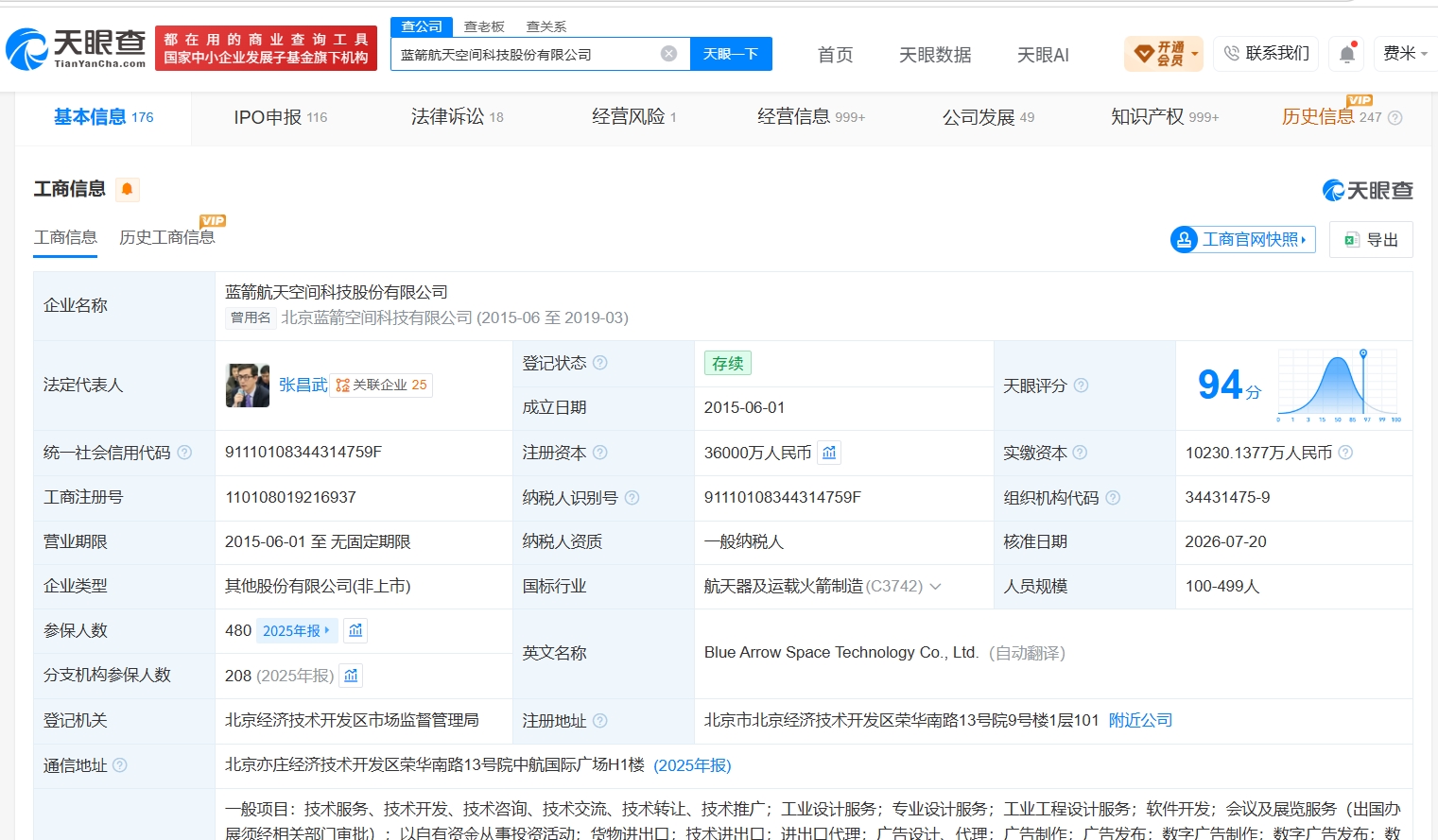Select the IPO申报 116 tab
The image size is (1438, 840).
click(x=281, y=117)
